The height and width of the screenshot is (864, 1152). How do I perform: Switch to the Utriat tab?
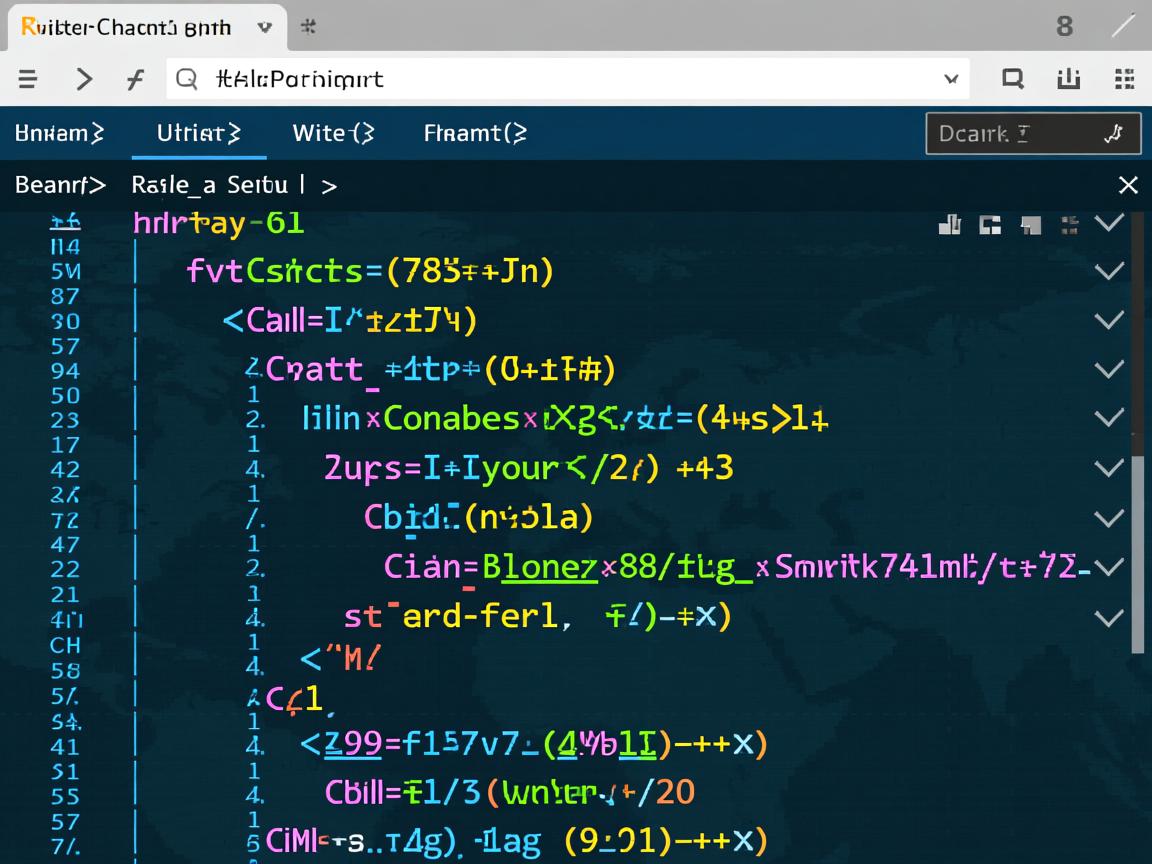click(x=198, y=133)
